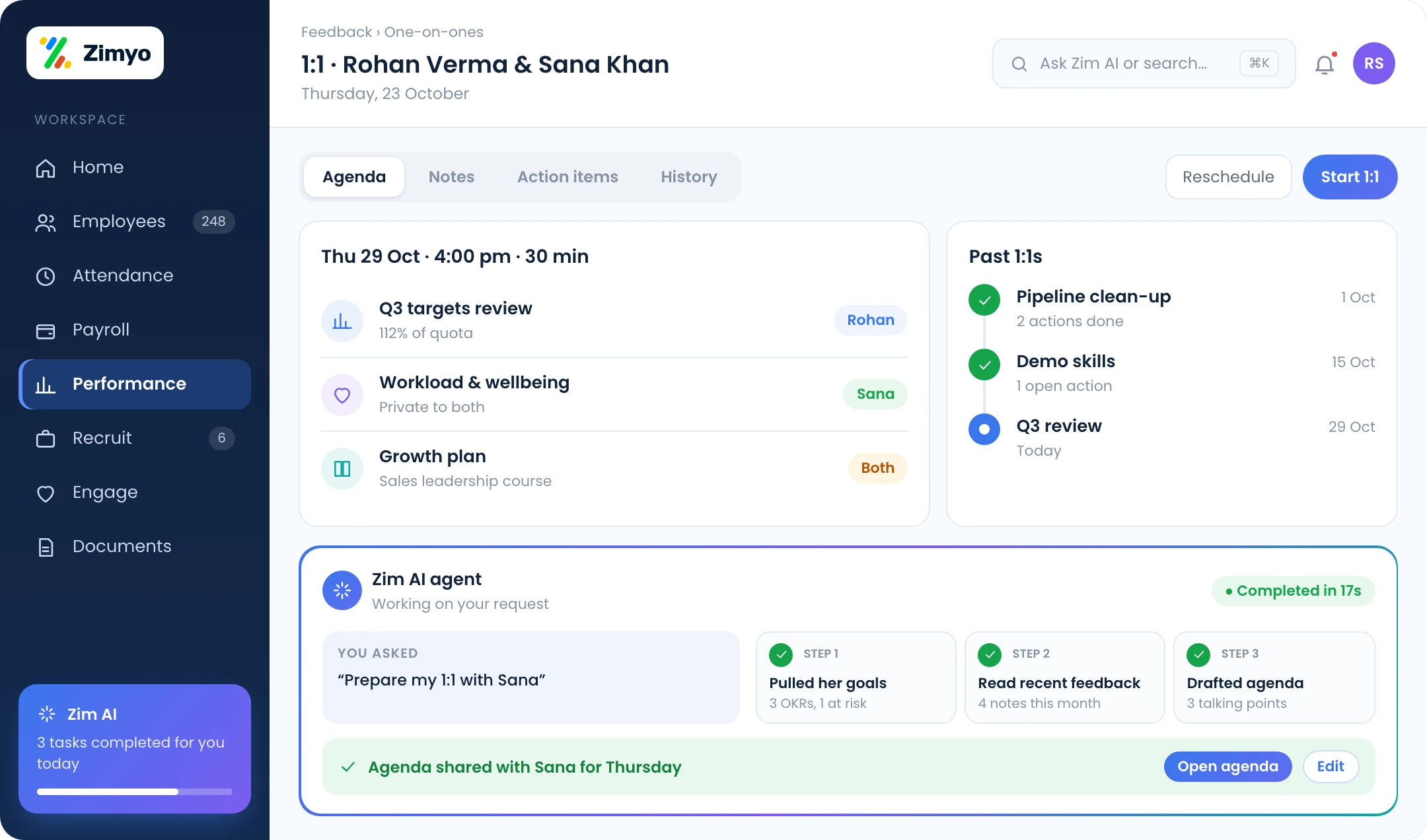Viewport: 1427px width, 840px height.
Task: Click the Rohan owner tag
Action: pos(871,320)
